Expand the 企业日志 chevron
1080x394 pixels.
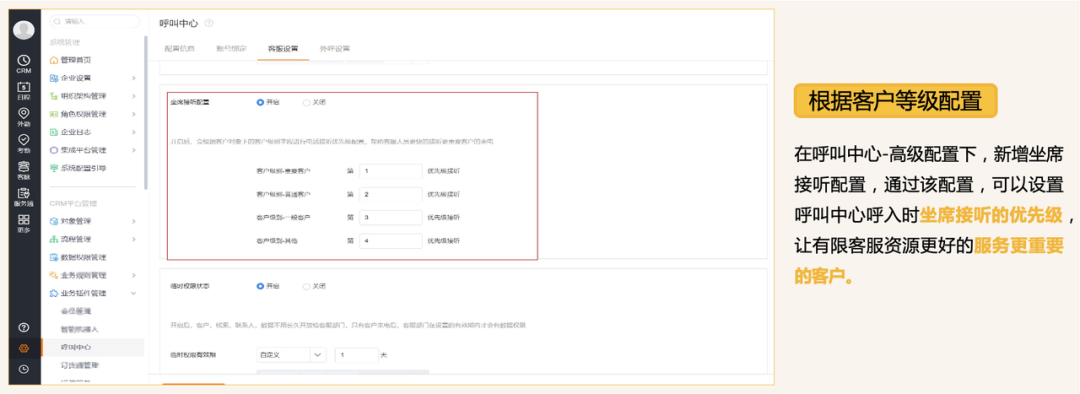tap(134, 132)
